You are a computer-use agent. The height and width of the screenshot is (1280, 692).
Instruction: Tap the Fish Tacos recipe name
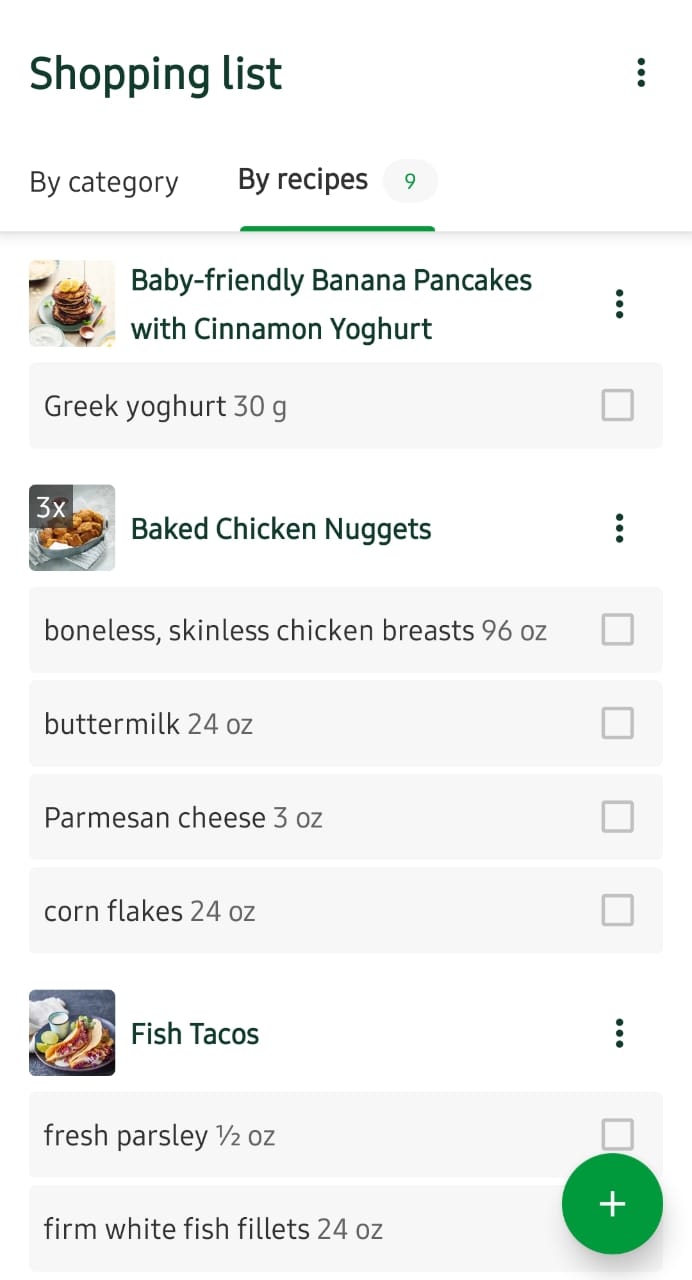pyautogui.click(x=195, y=1034)
